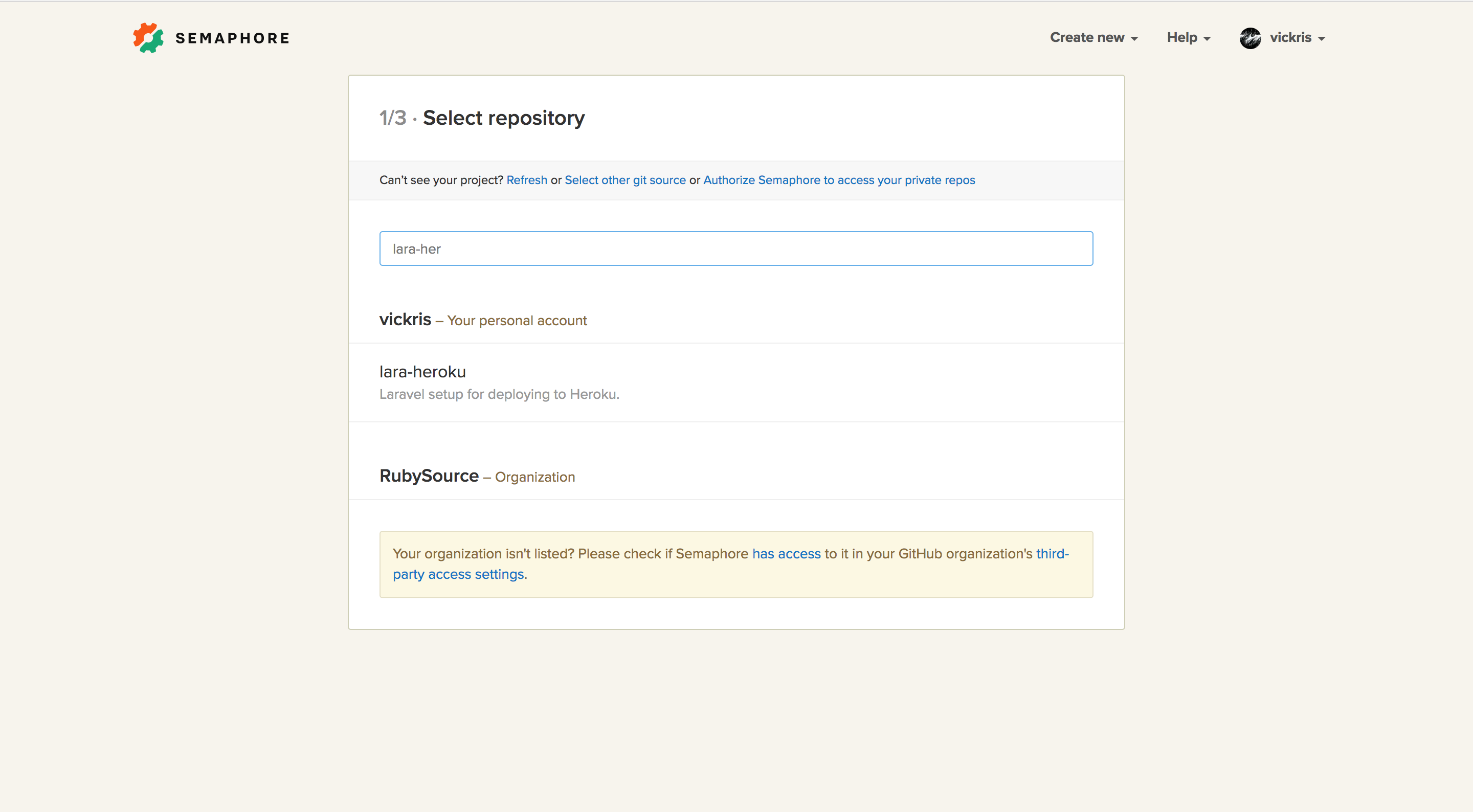
Task: Click the SEMAPHORE wordmark text
Action: (x=232, y=38)
